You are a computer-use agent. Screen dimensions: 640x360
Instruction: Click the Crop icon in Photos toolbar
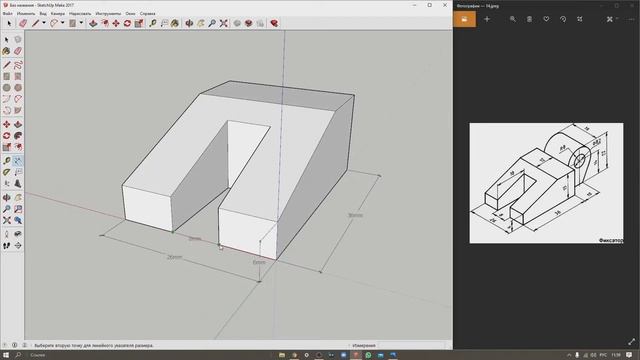point(580,19)
